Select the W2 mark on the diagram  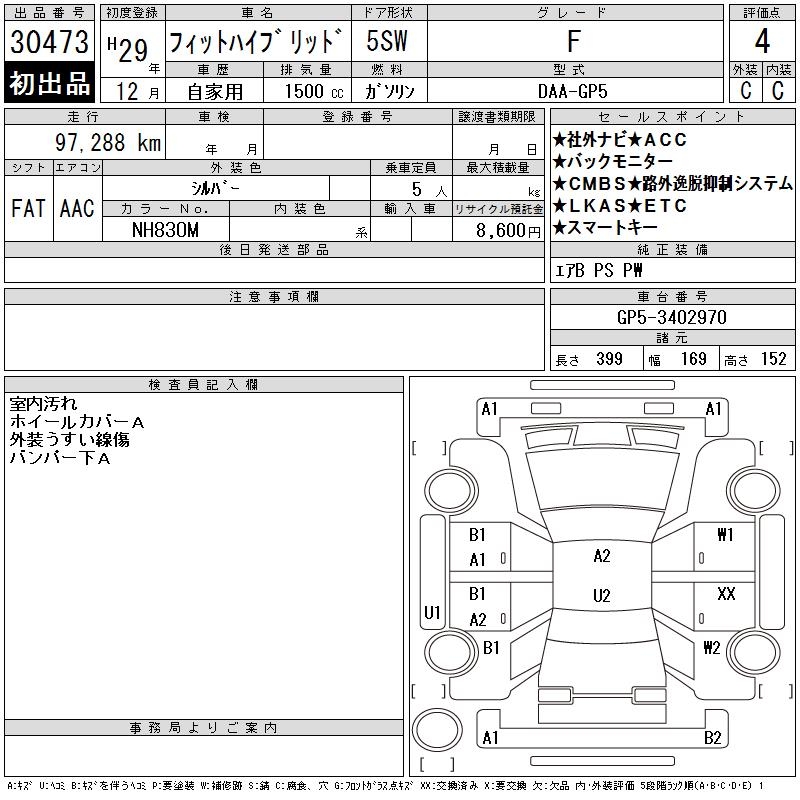[x=711, y=648]
